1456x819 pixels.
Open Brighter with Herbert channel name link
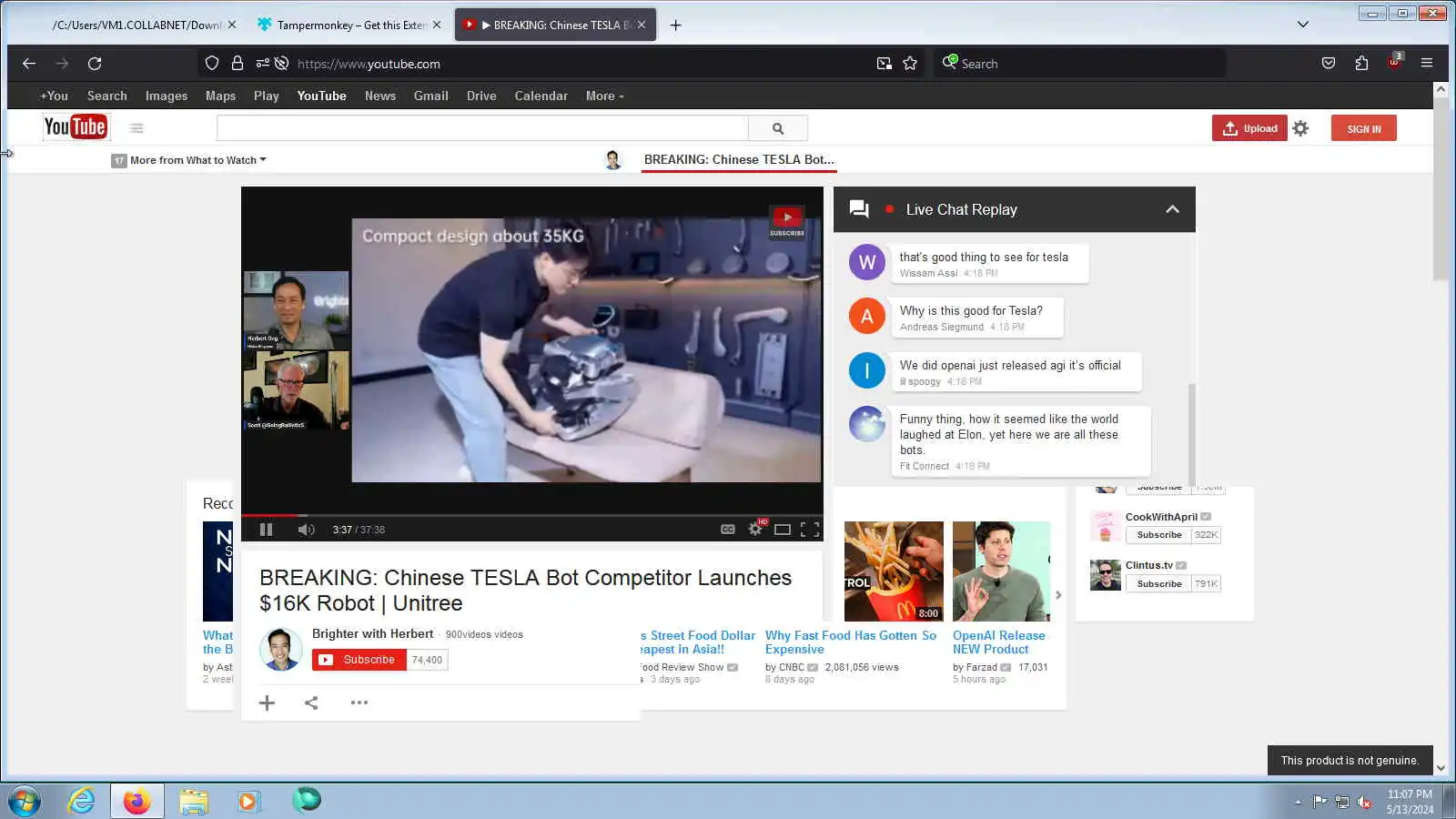[372, 634]
